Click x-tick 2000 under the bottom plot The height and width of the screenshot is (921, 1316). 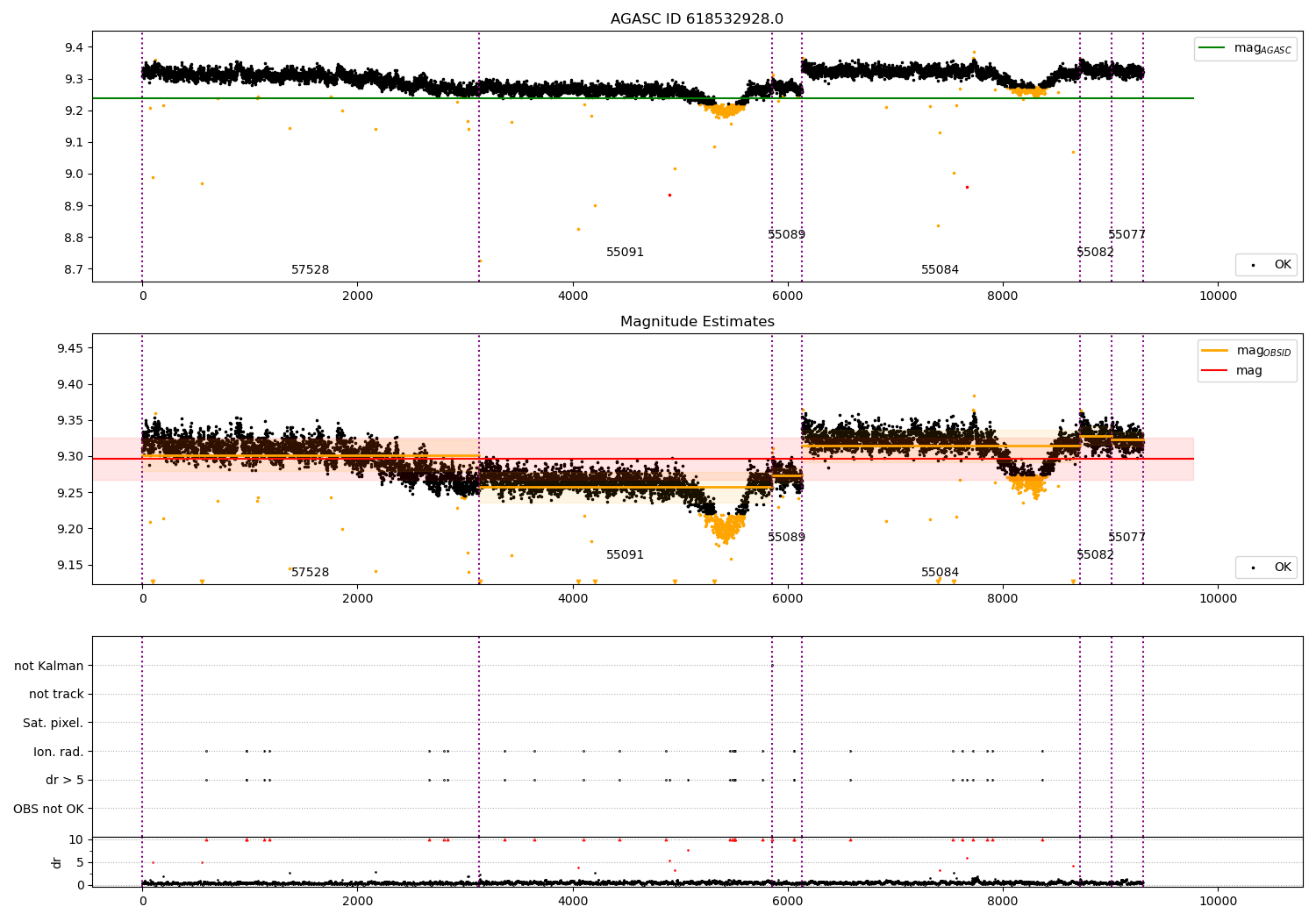click(358, 902)
